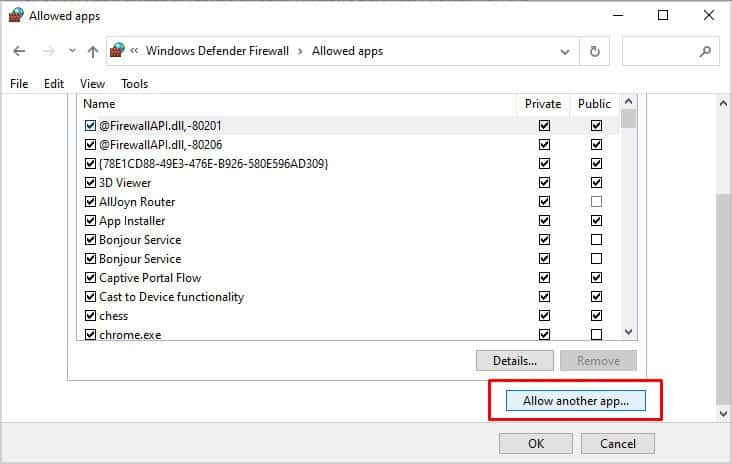Minimize the Allowed apps window
The image size is (732, 464).
618,15
